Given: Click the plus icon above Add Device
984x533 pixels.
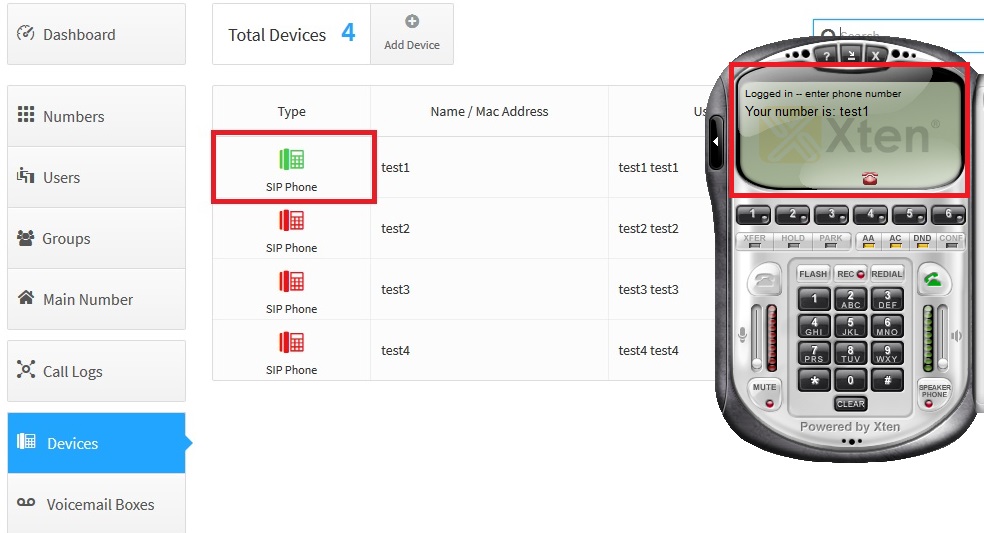Looking at the screenshot, I should 412,22.
